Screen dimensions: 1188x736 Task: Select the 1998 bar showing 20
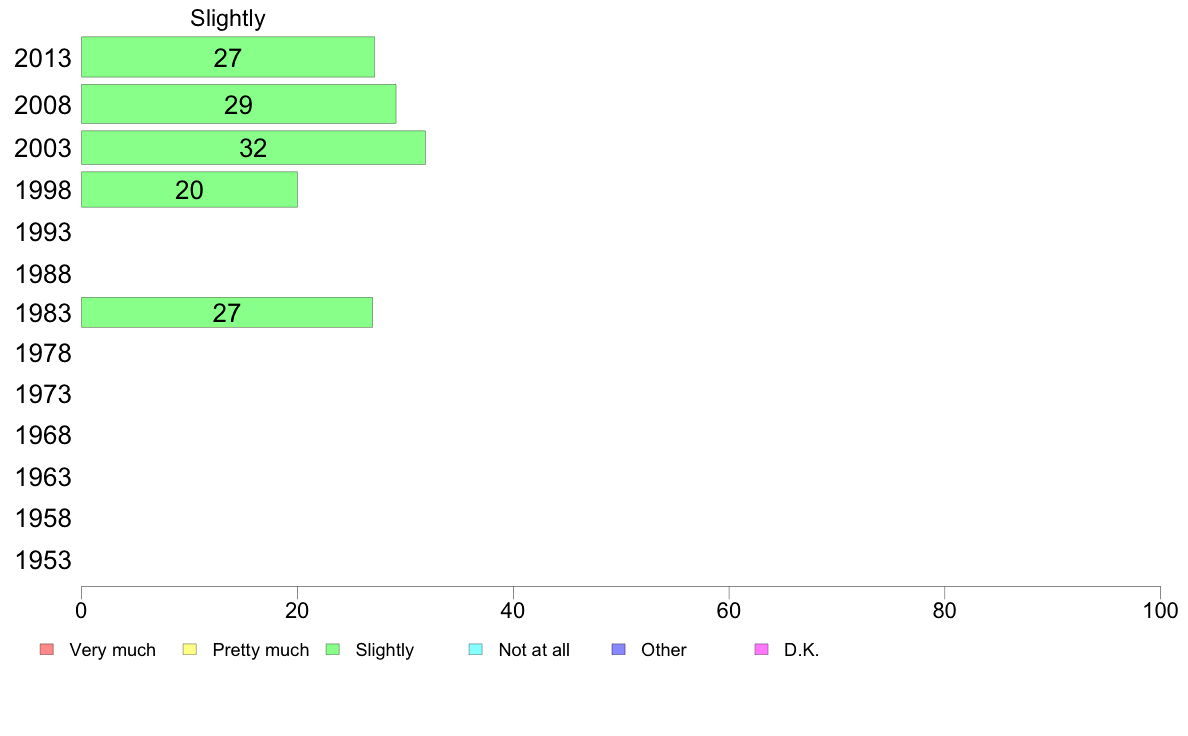point(189,189)
